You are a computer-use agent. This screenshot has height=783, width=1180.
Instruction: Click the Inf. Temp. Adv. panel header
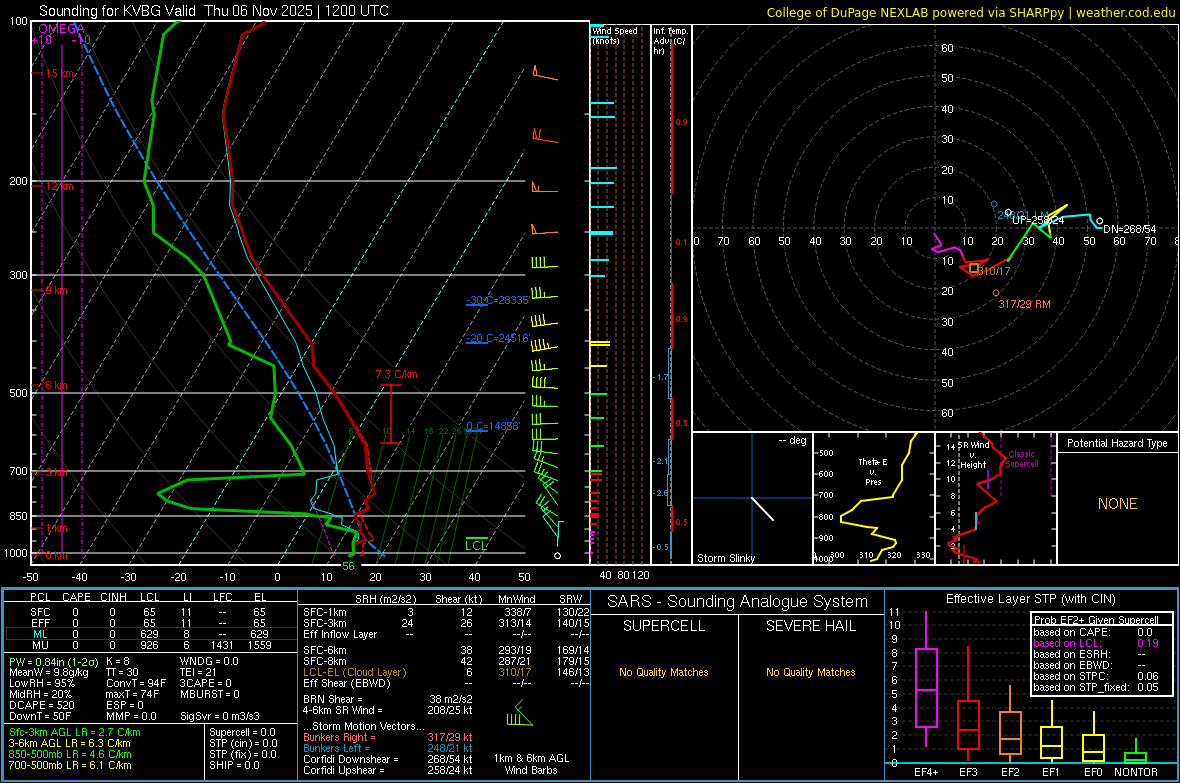(x=670, y=41)
